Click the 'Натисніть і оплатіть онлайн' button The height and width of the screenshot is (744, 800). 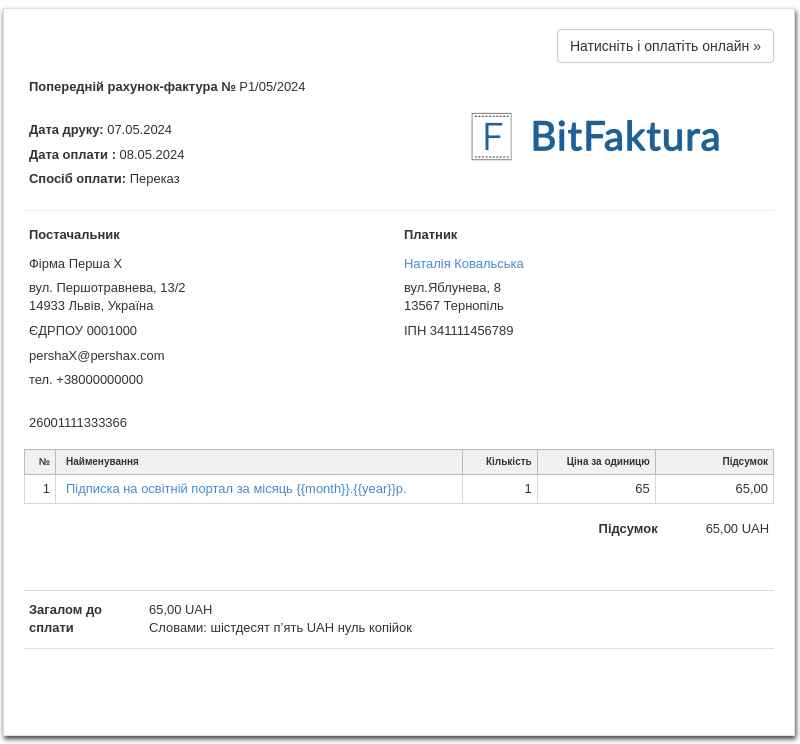coord(665,46)
